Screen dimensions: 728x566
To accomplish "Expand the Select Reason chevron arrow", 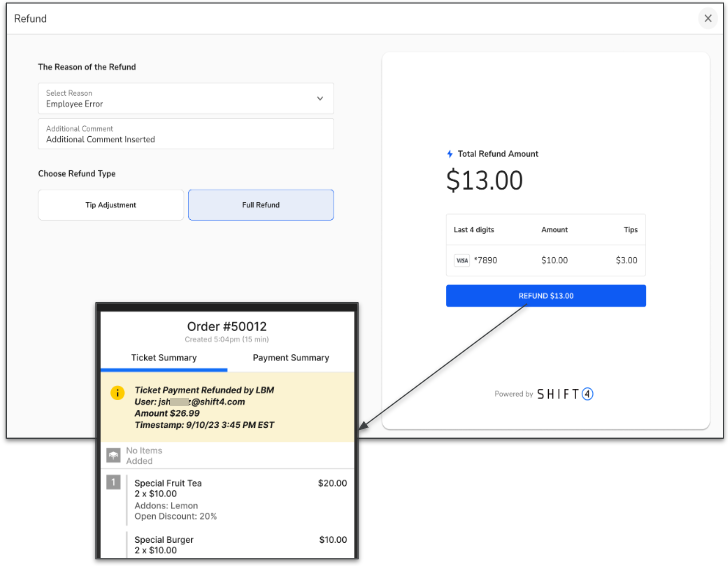I will 320,98.
